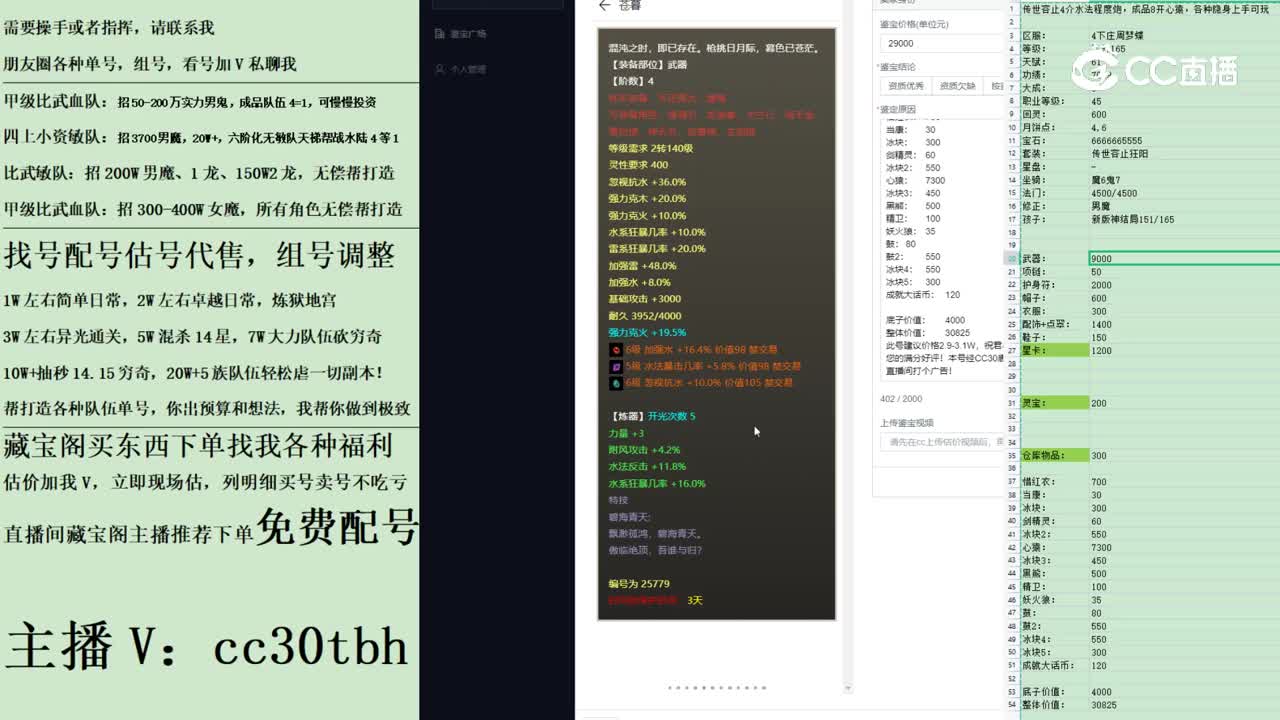Click the 仓库物品 value 300

pos(1099,456)
